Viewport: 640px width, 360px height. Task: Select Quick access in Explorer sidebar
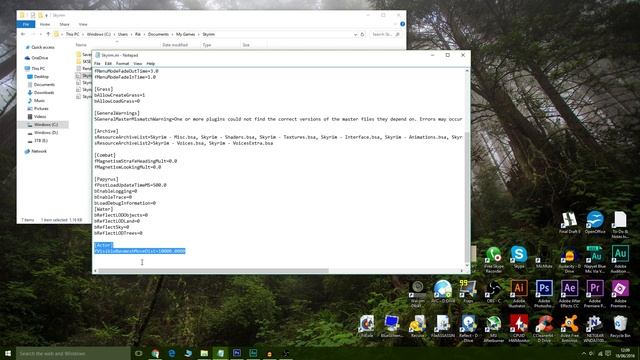(x=42, y=47)
